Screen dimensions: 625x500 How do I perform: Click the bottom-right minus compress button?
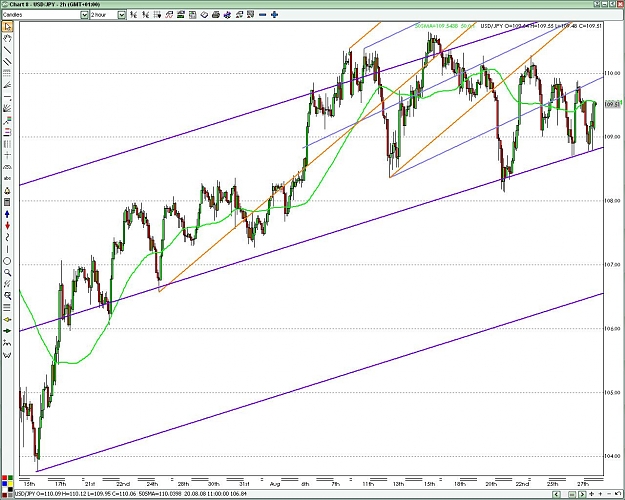(609, 494)
